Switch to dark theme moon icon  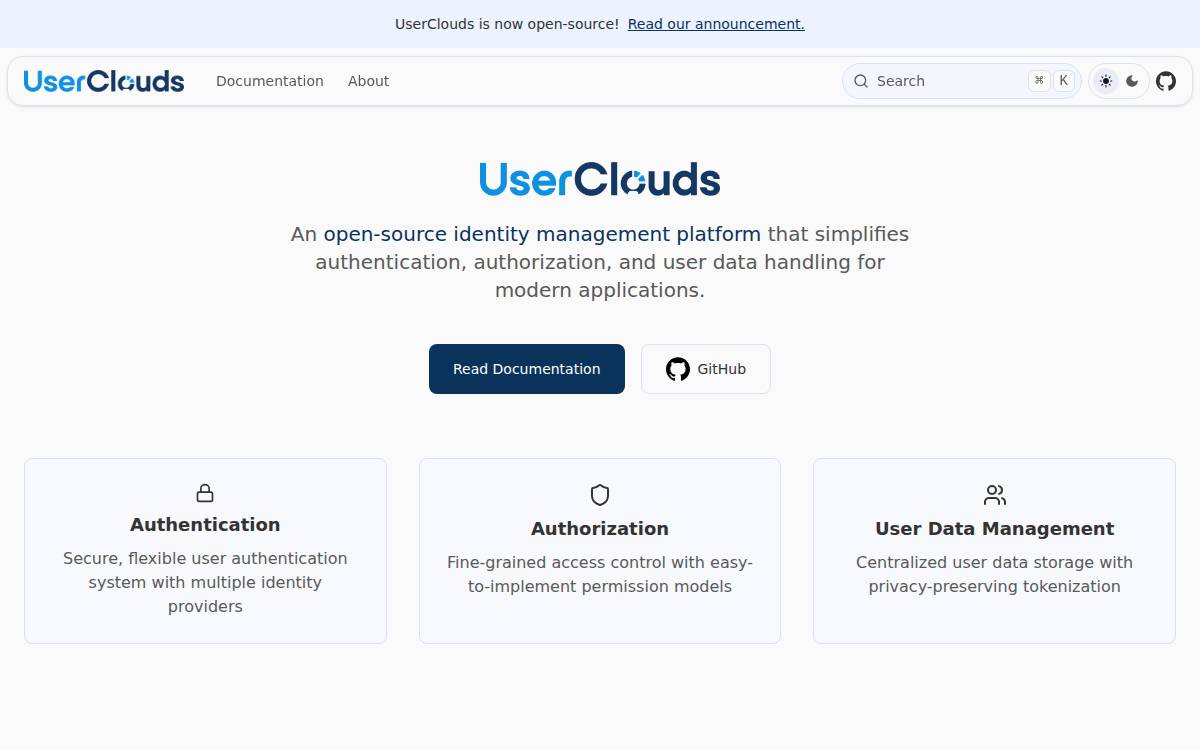pyautogui.click(x=1132, y=81)
